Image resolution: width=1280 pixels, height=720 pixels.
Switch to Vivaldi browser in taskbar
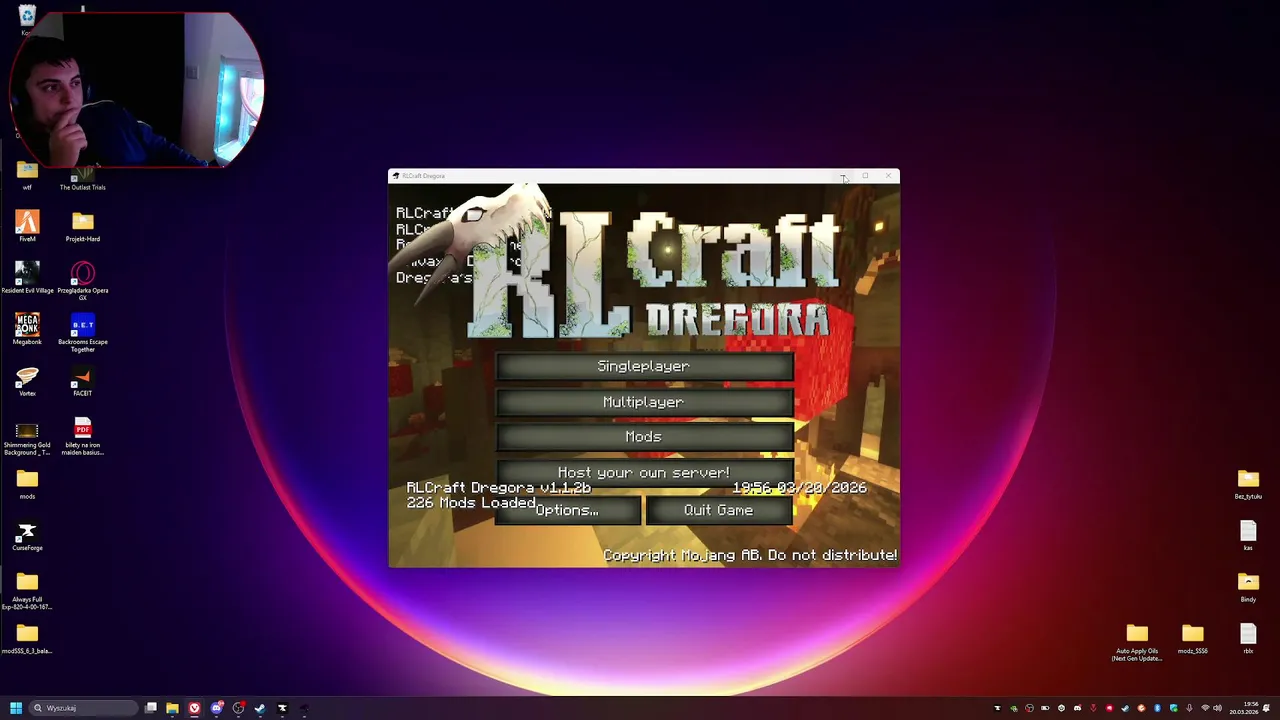pyautogui.click(x=194, y=708)
